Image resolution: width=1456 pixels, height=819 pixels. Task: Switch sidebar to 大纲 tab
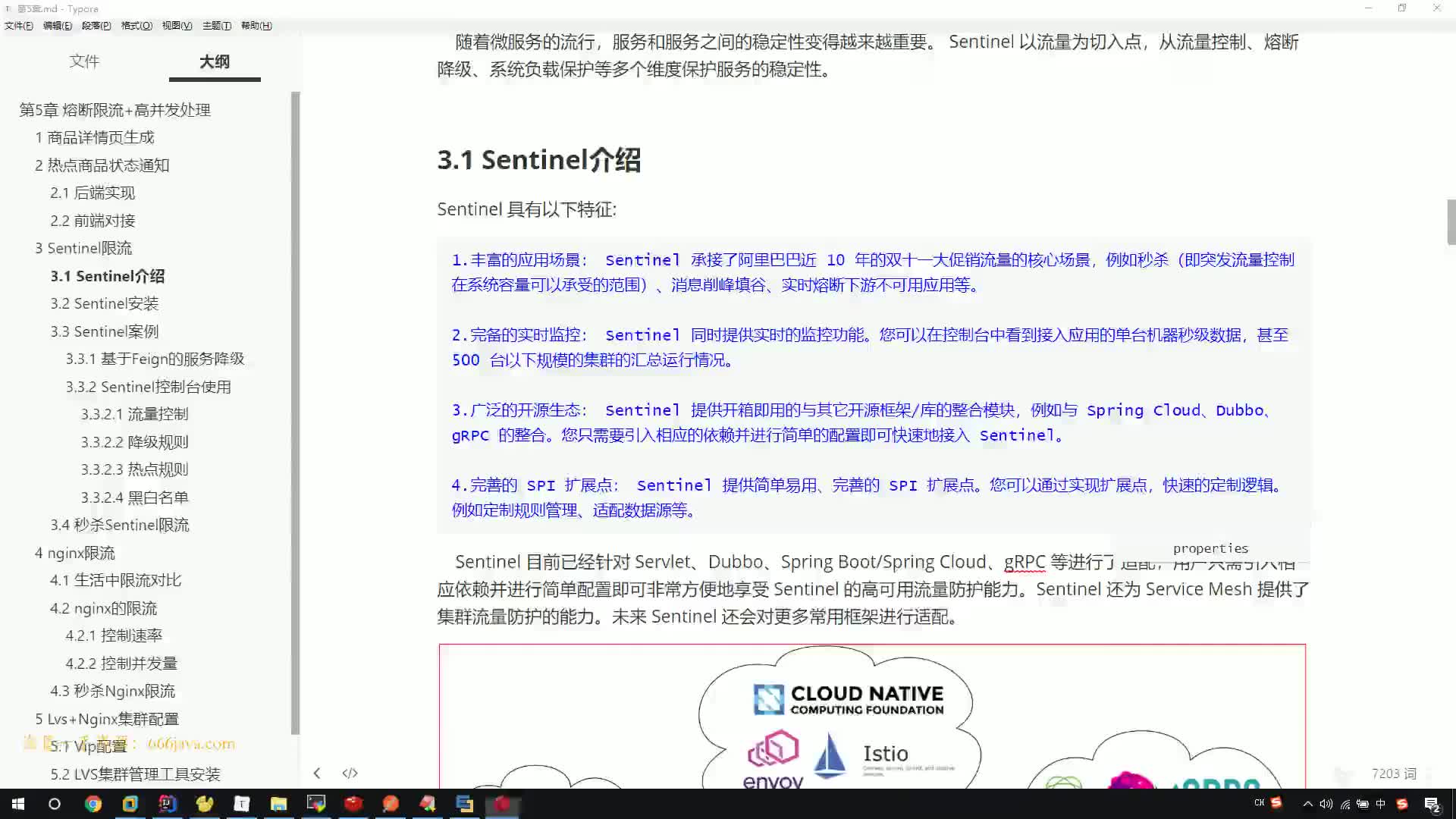tap(215, 61)
